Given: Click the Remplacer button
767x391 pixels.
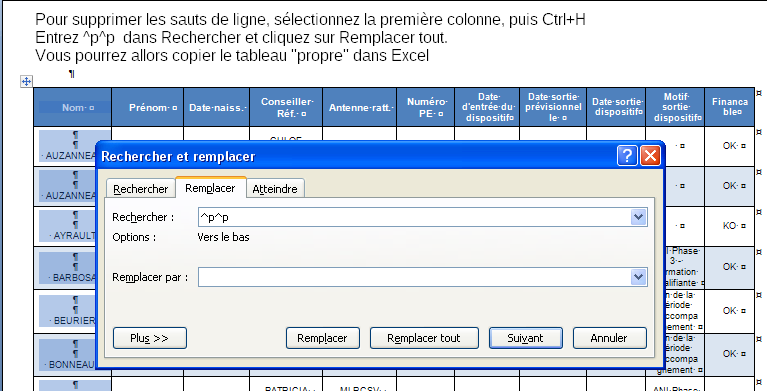Looking at the screenshot, I should pos(323,338).
